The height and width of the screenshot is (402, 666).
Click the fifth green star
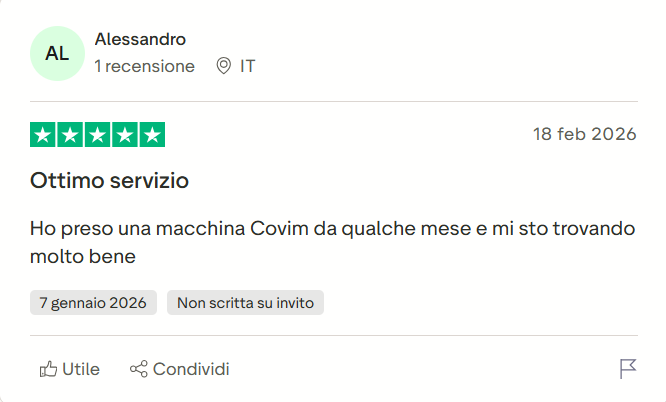pyautogui.click(x=152, y=135)
